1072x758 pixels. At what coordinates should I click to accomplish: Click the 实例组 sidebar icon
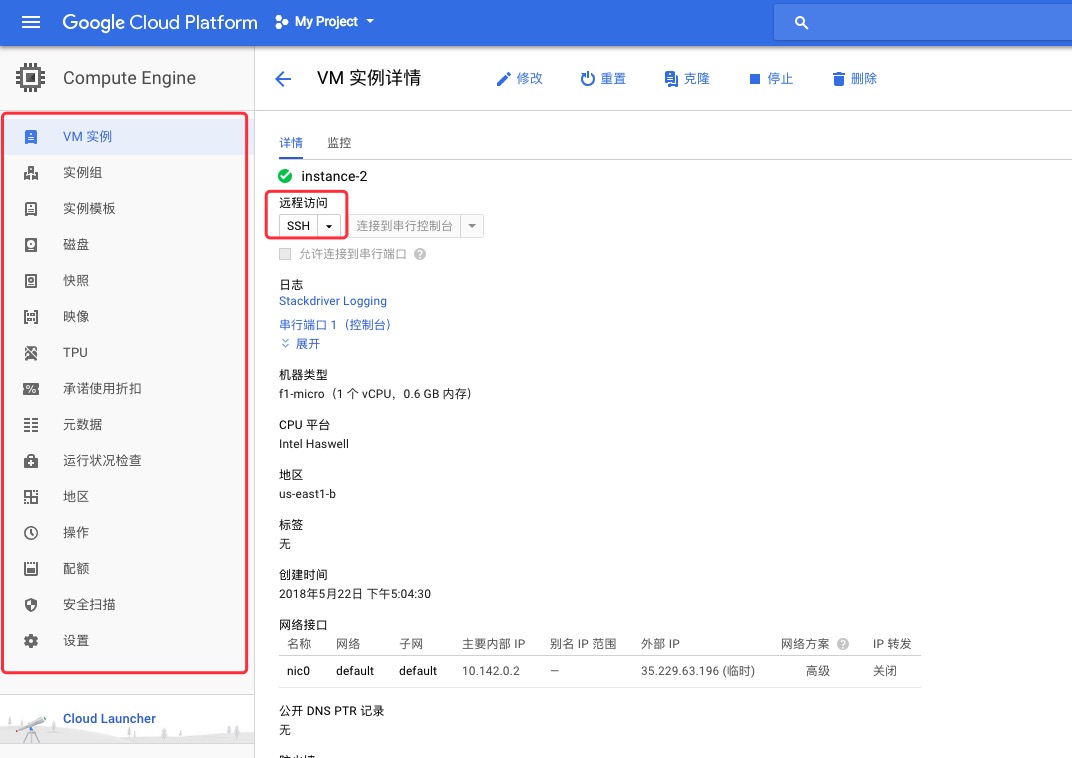(31, 173)
